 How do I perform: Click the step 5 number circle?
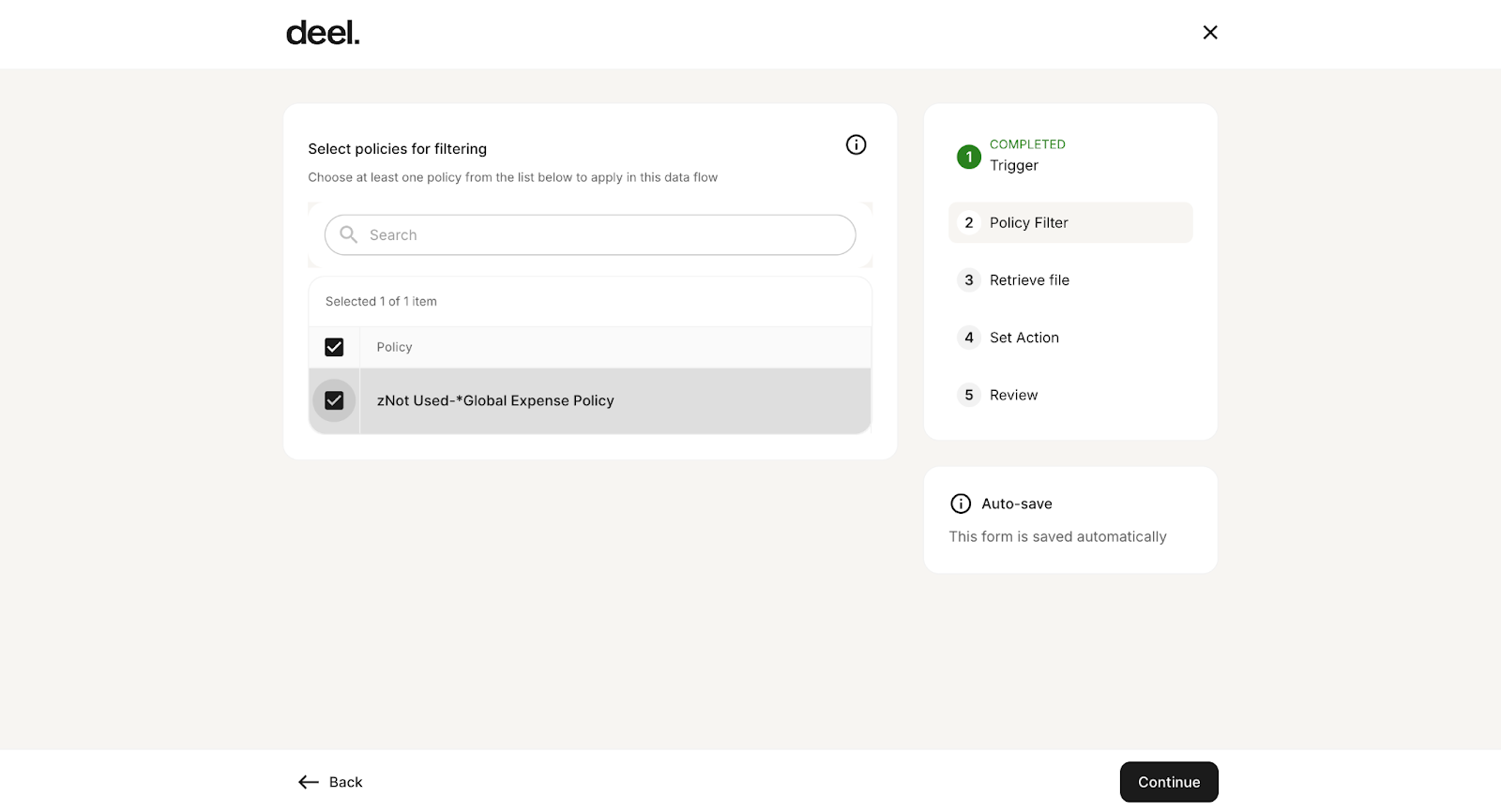pyautogui.click(x=968, y=395)
